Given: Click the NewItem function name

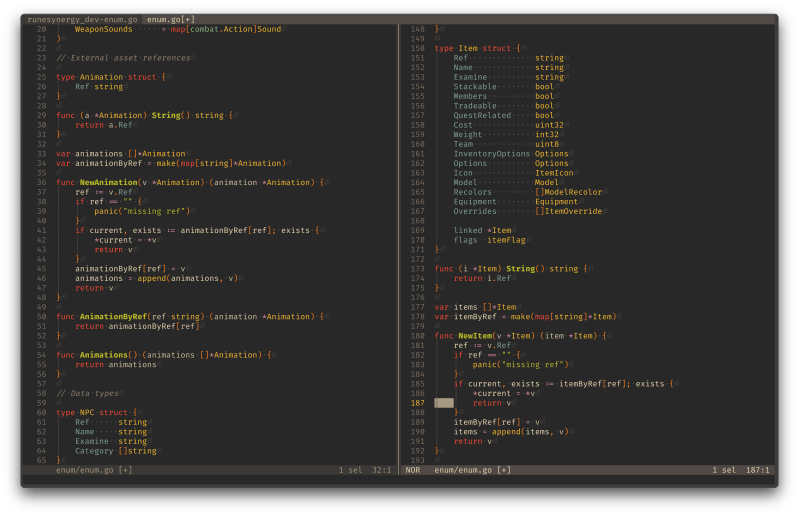Looking at the screenshot, I should (475, 336).
